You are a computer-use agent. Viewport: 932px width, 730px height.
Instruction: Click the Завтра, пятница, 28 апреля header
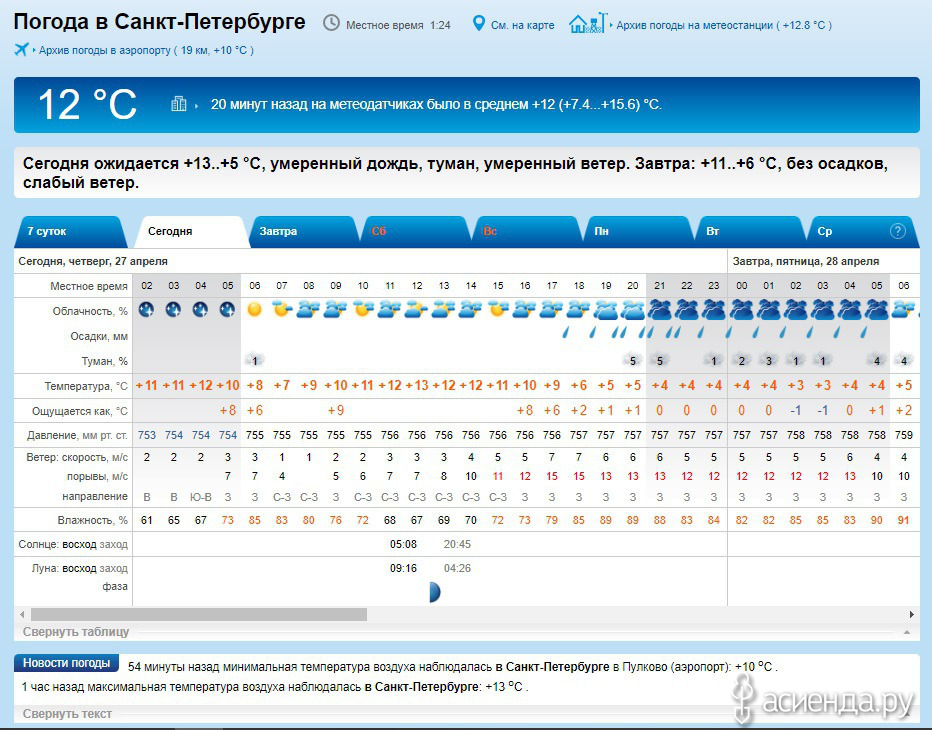[x=805, y=261]
